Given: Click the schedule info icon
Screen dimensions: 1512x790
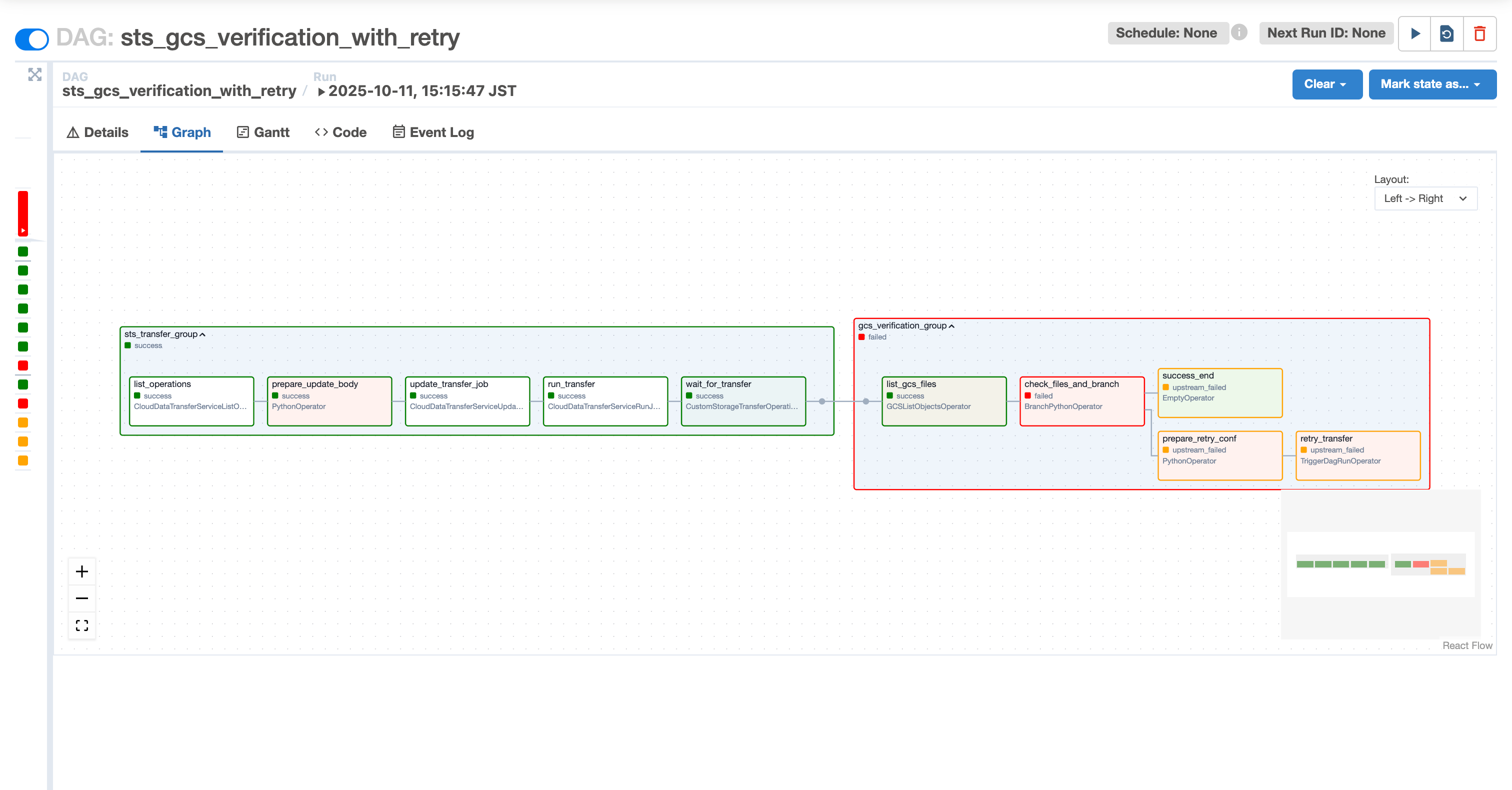Looking at the screenshot, I should point(1239,32).
